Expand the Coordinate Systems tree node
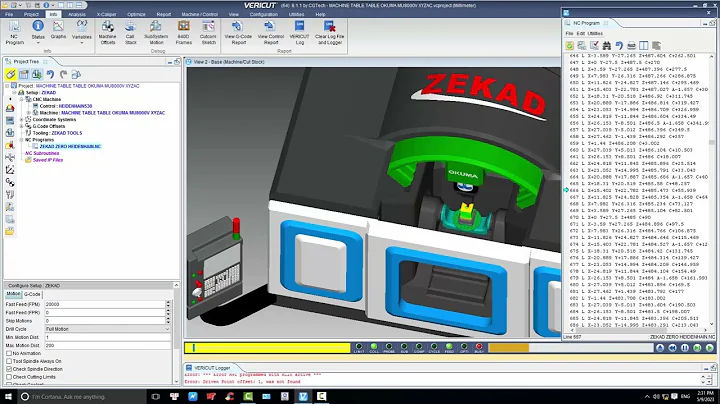The image size is (720, 404). 22,119
